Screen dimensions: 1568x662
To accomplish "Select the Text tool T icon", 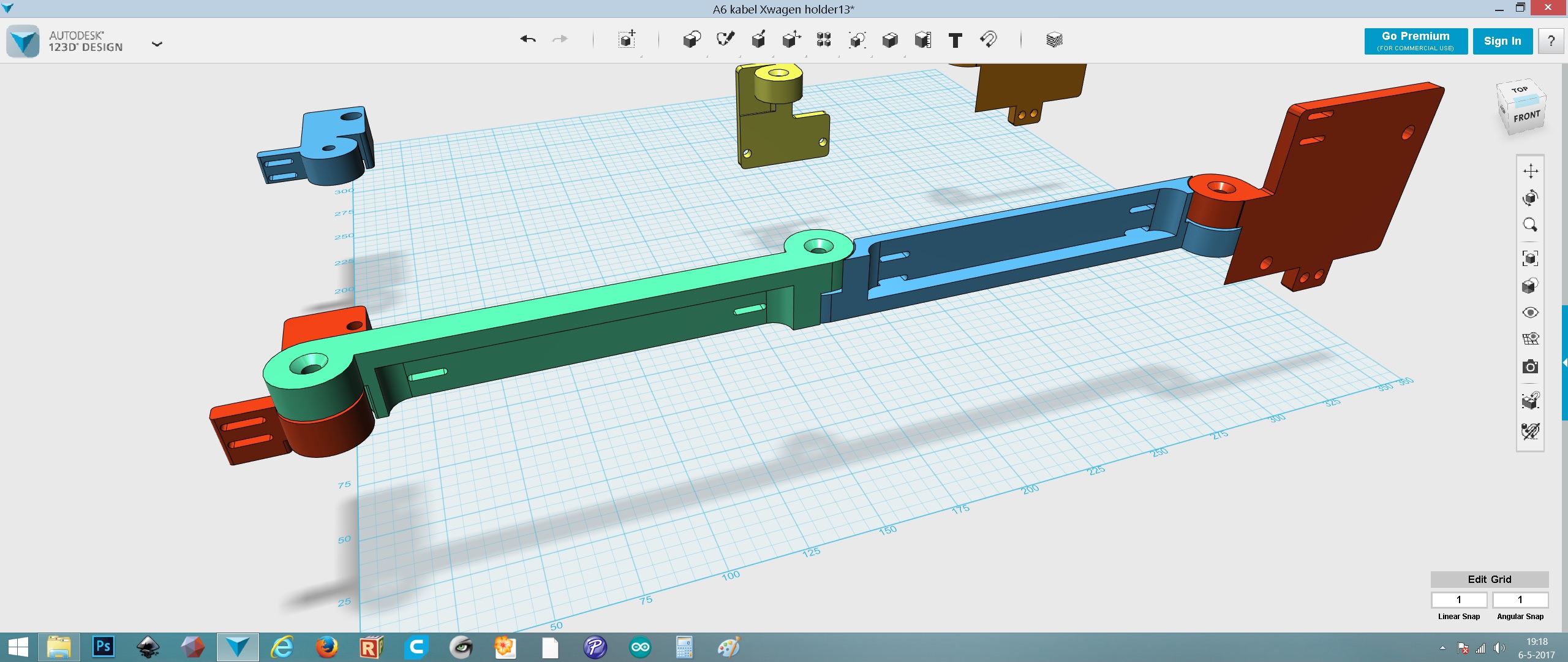I will pos(955,40).
